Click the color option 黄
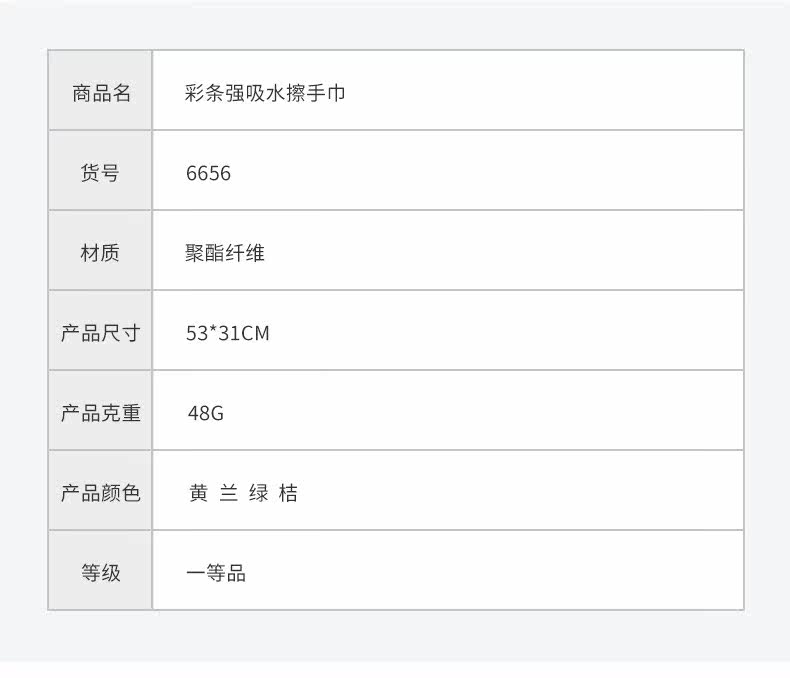 point(199,493)
